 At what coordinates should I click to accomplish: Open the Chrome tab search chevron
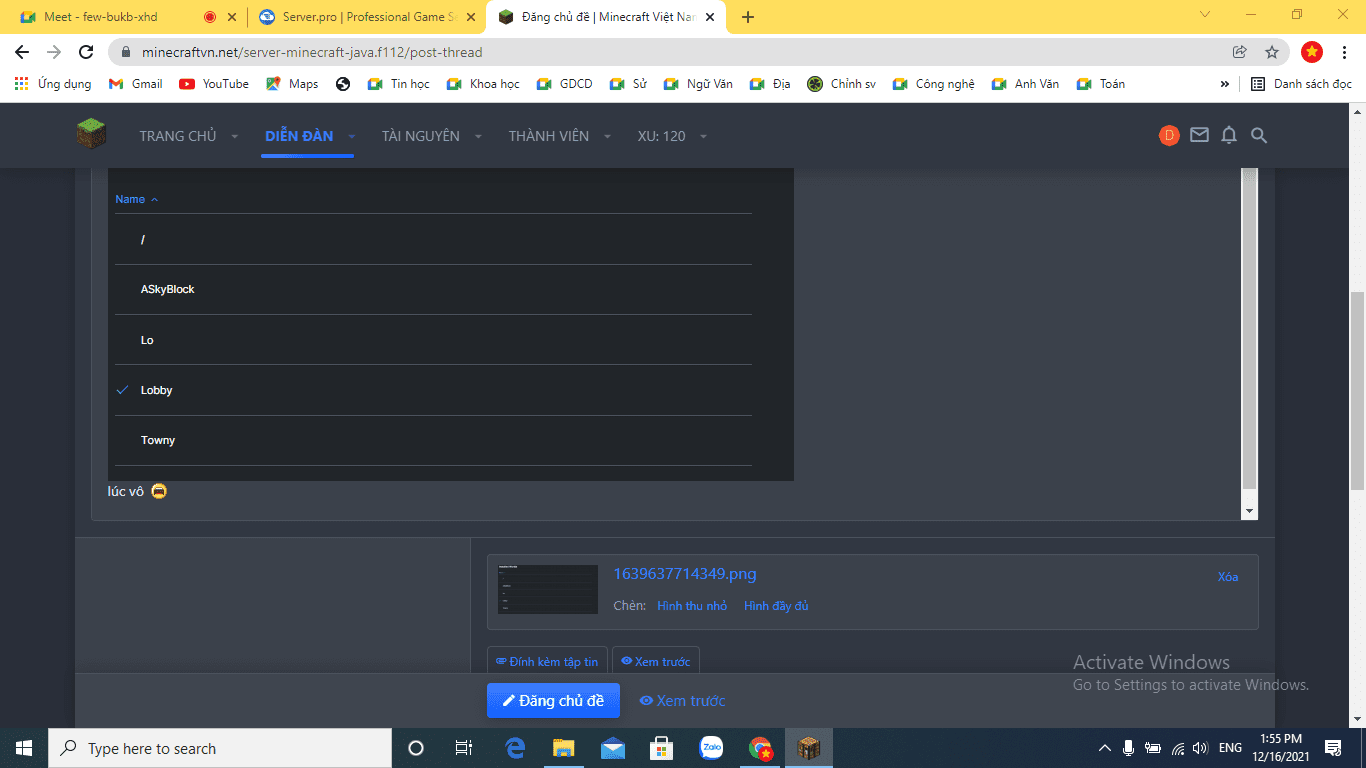click(1205, 15)
